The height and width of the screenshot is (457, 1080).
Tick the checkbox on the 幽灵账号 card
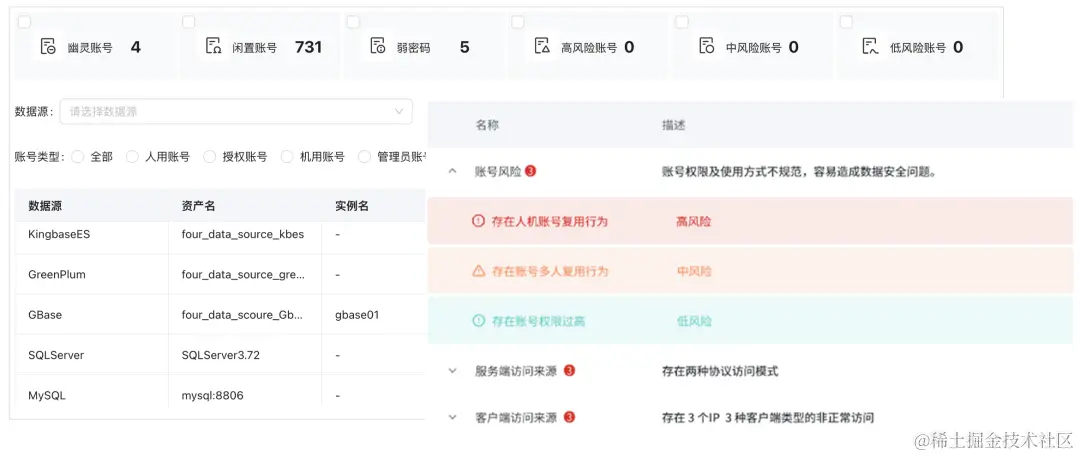(24, 22)
